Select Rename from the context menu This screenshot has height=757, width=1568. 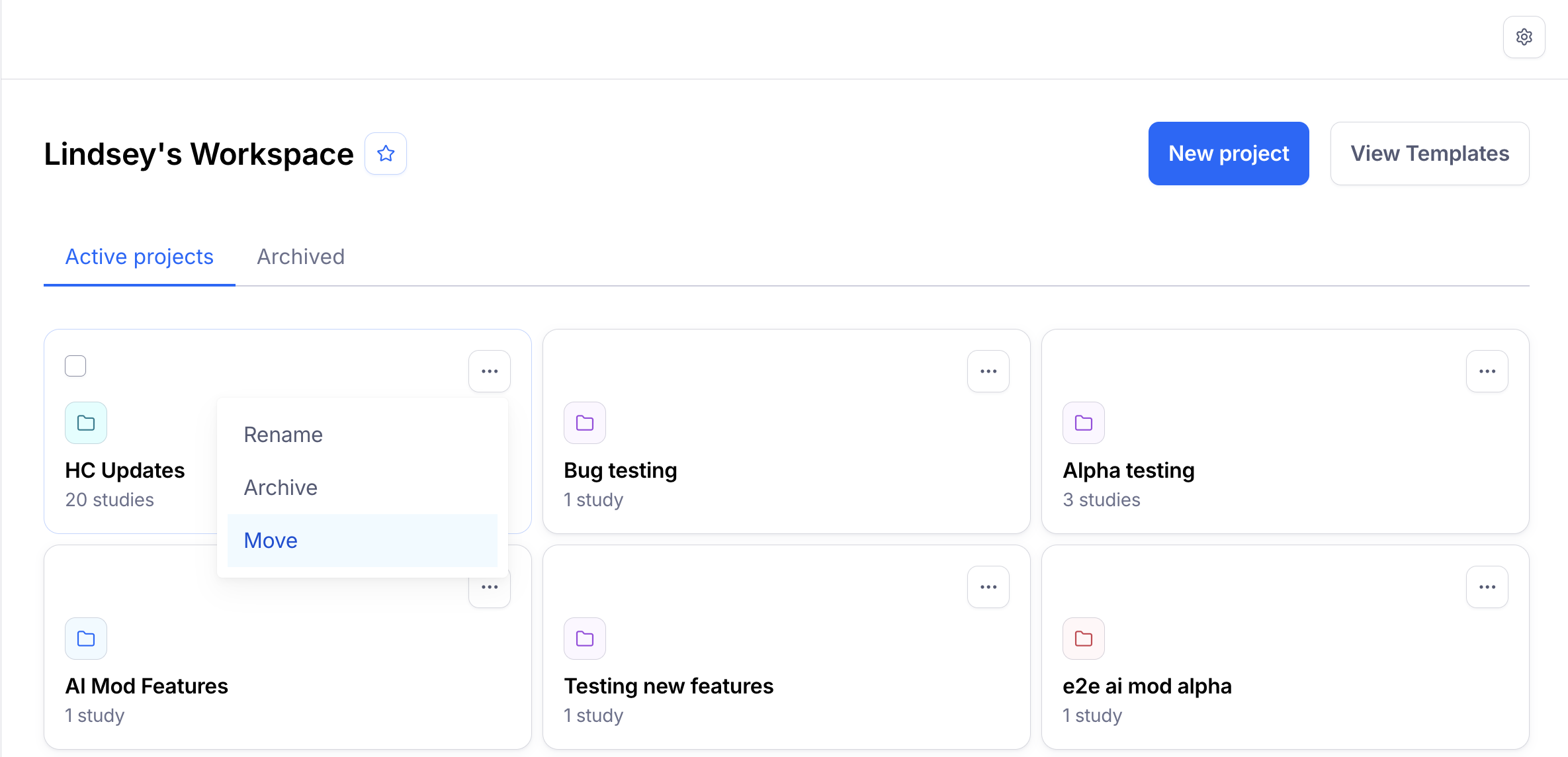click(283, 435)
